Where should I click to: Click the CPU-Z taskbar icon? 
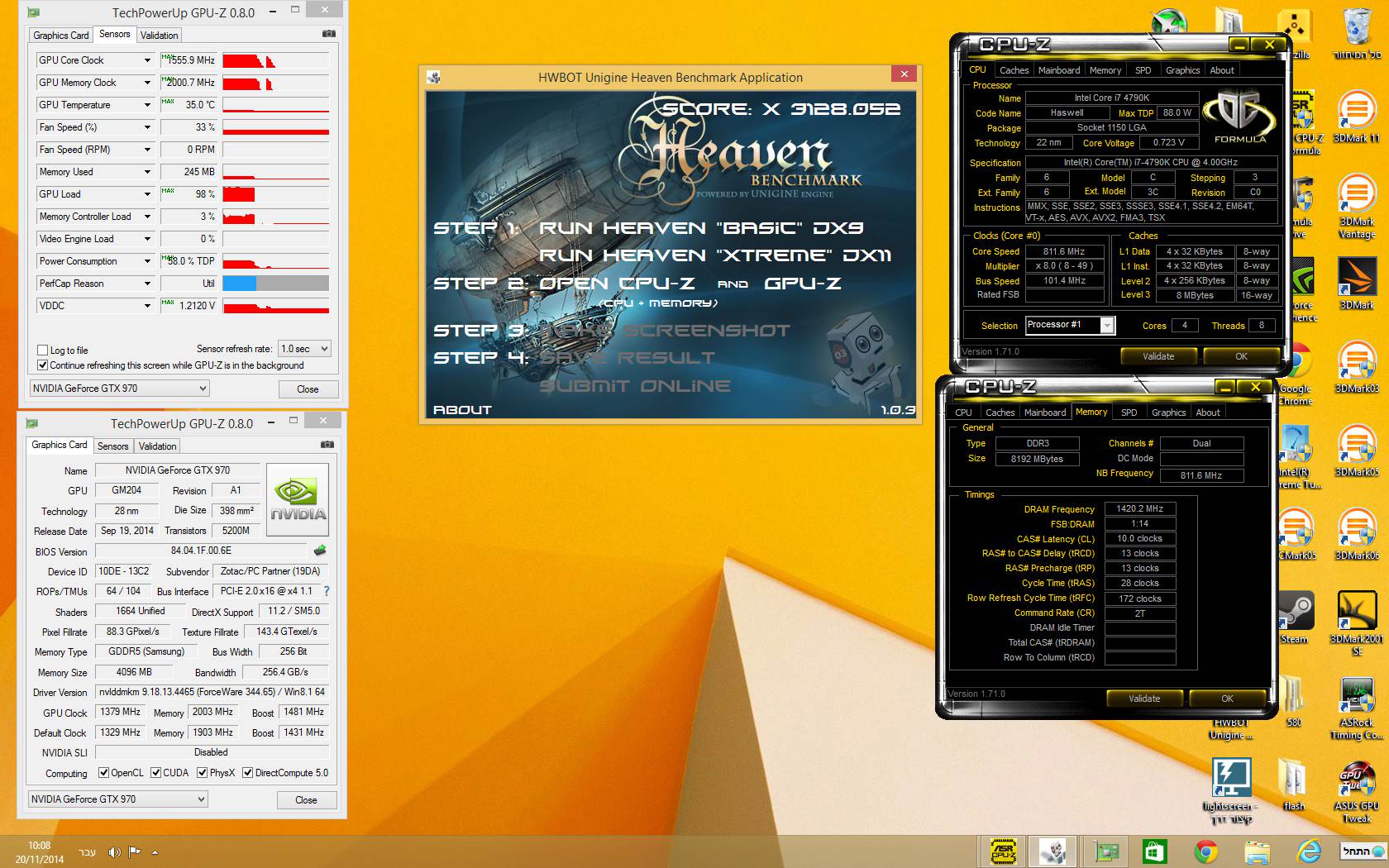(x=1003, y=851)
